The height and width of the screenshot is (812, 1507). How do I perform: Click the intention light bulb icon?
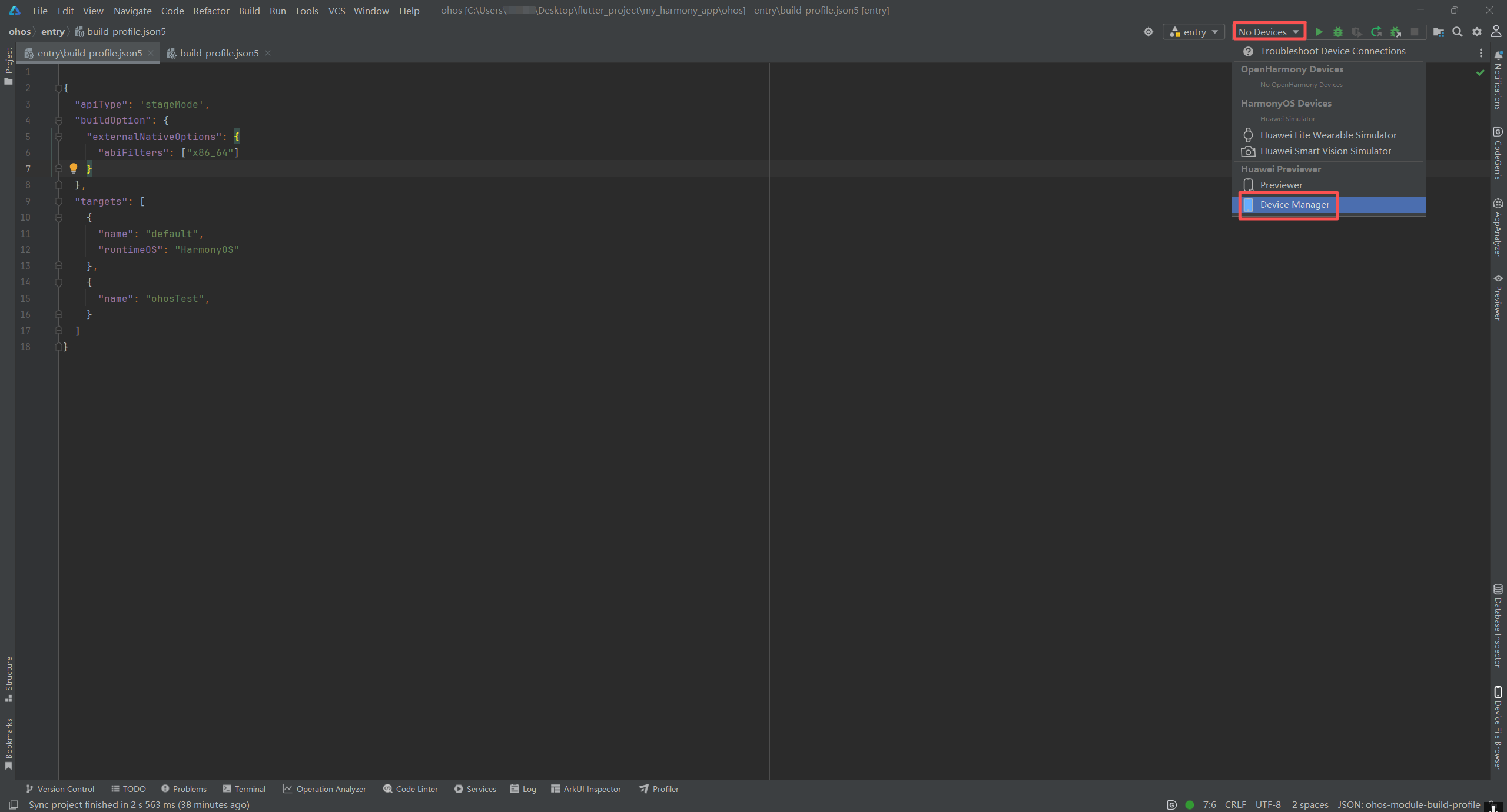point(74,168)
